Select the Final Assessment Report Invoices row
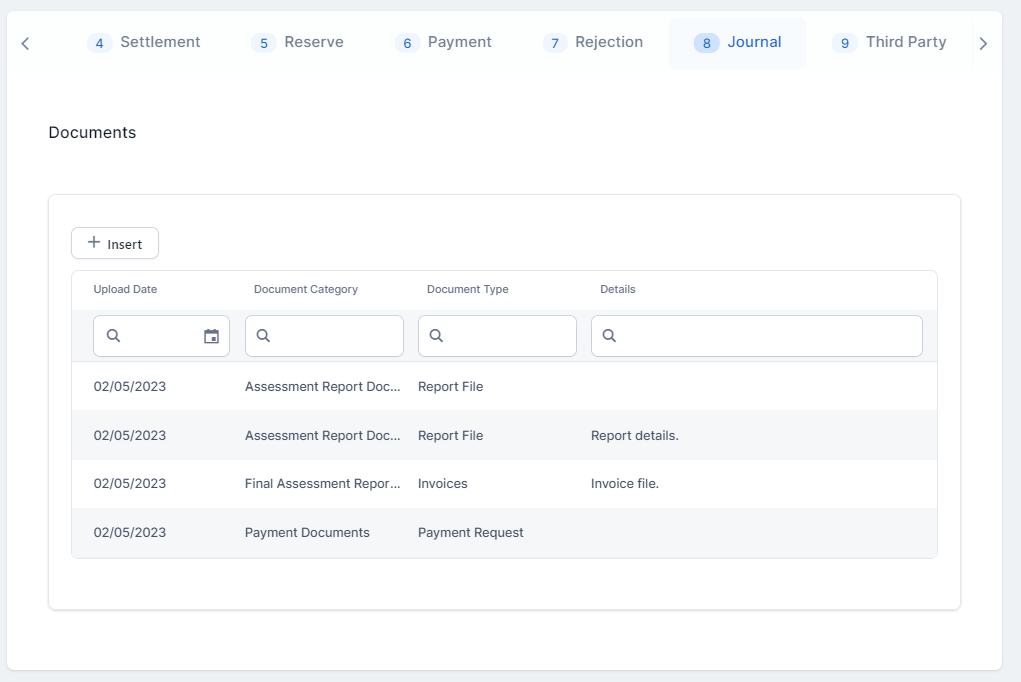The height and width of the screenshot is (682, 1021). point(504,484)
